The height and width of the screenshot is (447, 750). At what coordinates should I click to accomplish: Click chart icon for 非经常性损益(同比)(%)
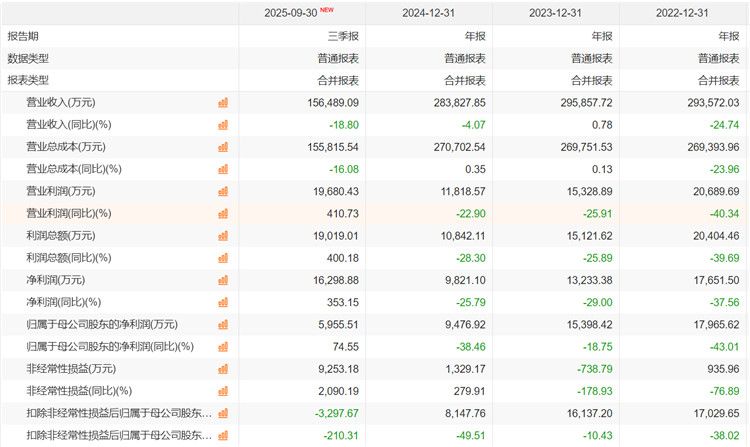[x=224, y=390]
